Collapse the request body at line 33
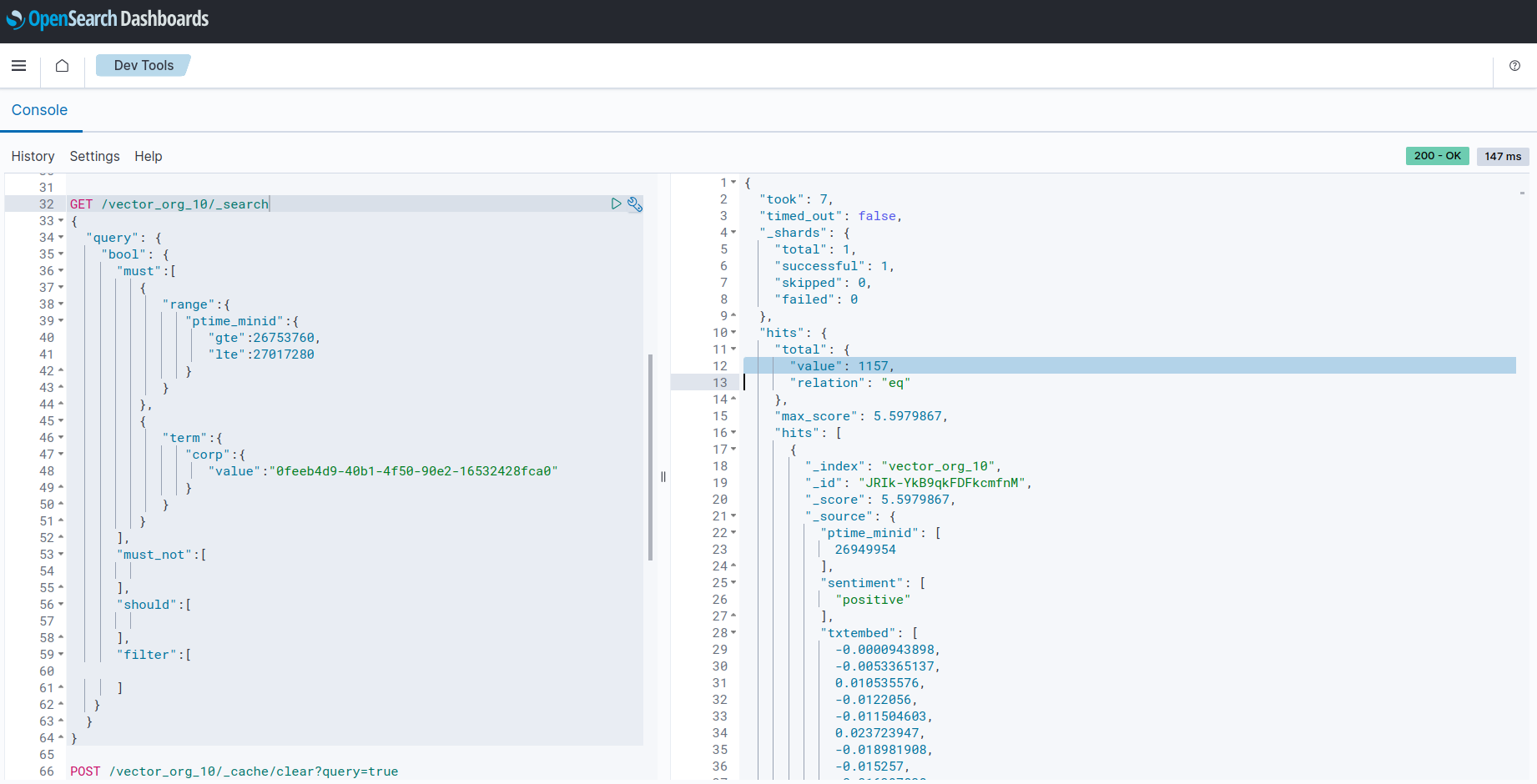Image resolution: width=1537 pixels, height=784 pixels. [x=61, y=221]
